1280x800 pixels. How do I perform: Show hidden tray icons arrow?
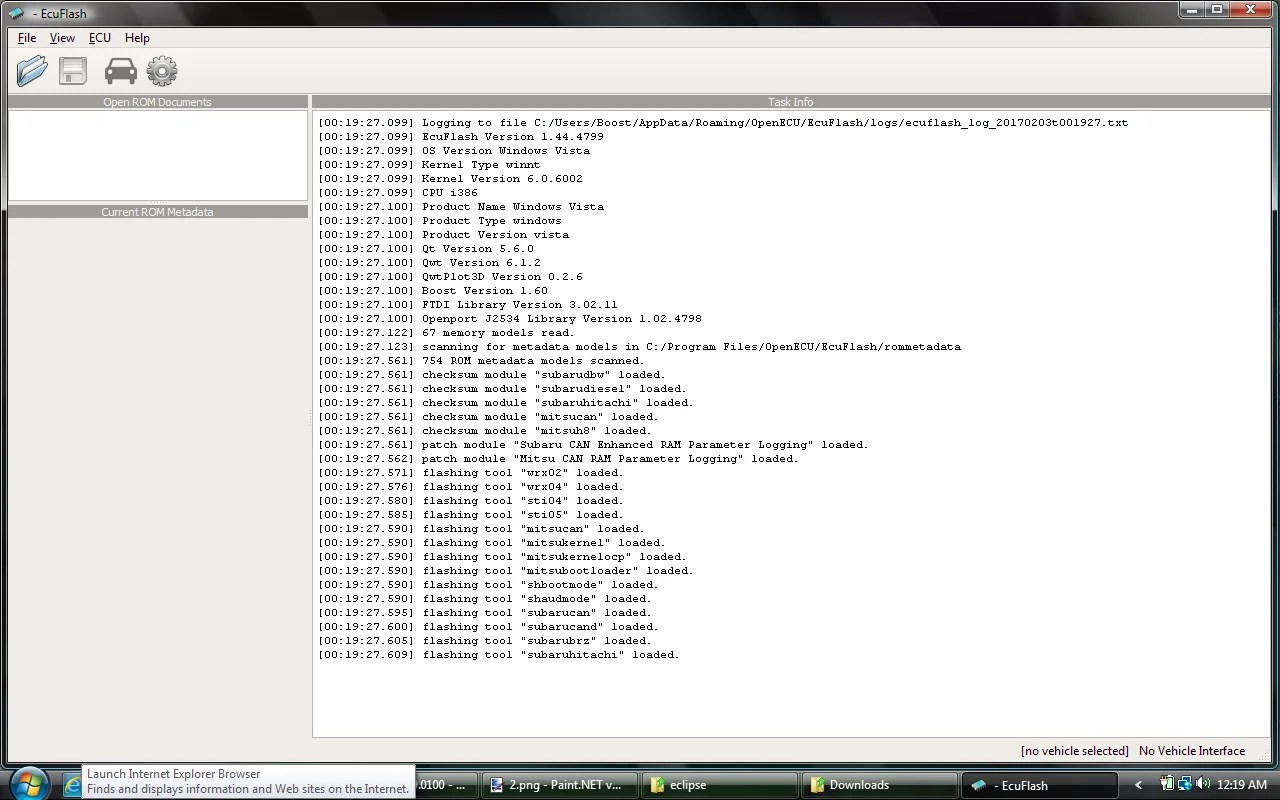pos(1138,785)
